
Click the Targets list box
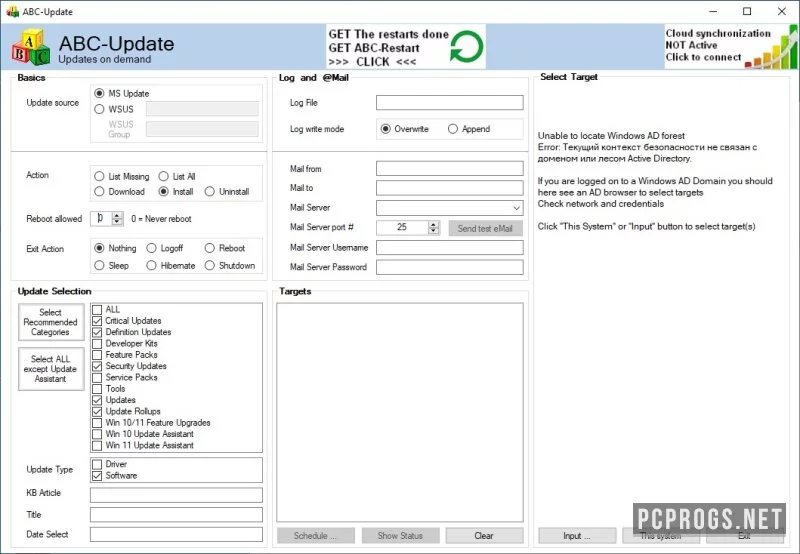[x=400, y=412]
